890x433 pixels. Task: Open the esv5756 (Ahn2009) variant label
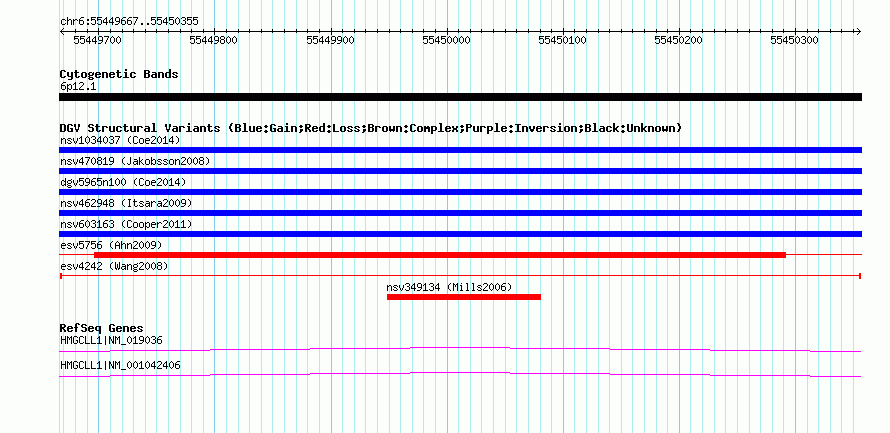(111, 245)
